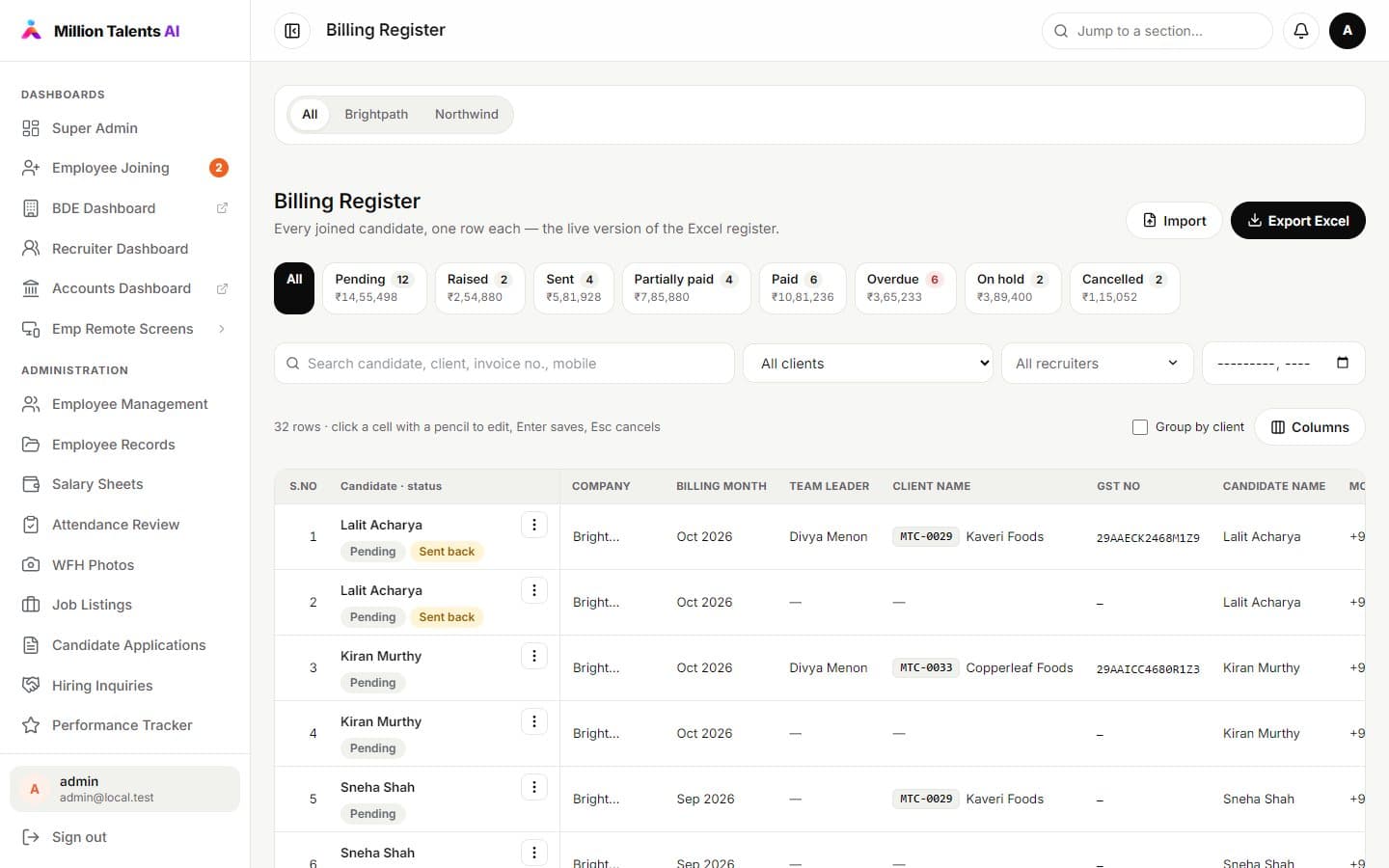Open the All recruiters dropdown
Image resolution: width=1389 pixels, height=868 pixels.
click(x=1098, y=364)
